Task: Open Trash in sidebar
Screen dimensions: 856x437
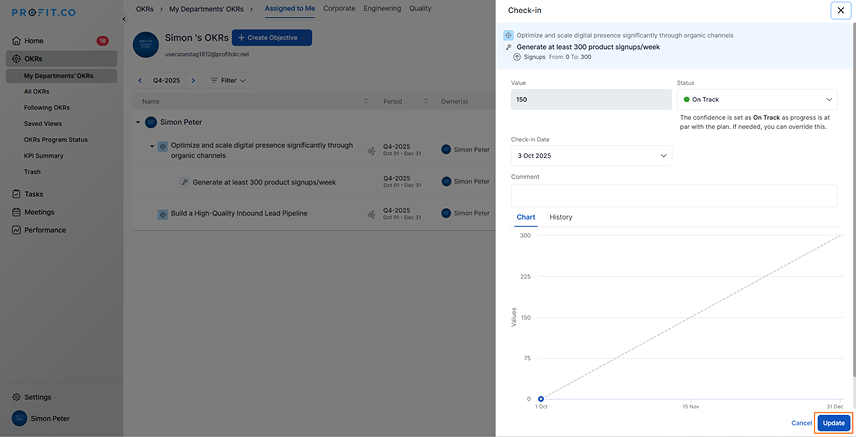Action: (x=32, y=172)
